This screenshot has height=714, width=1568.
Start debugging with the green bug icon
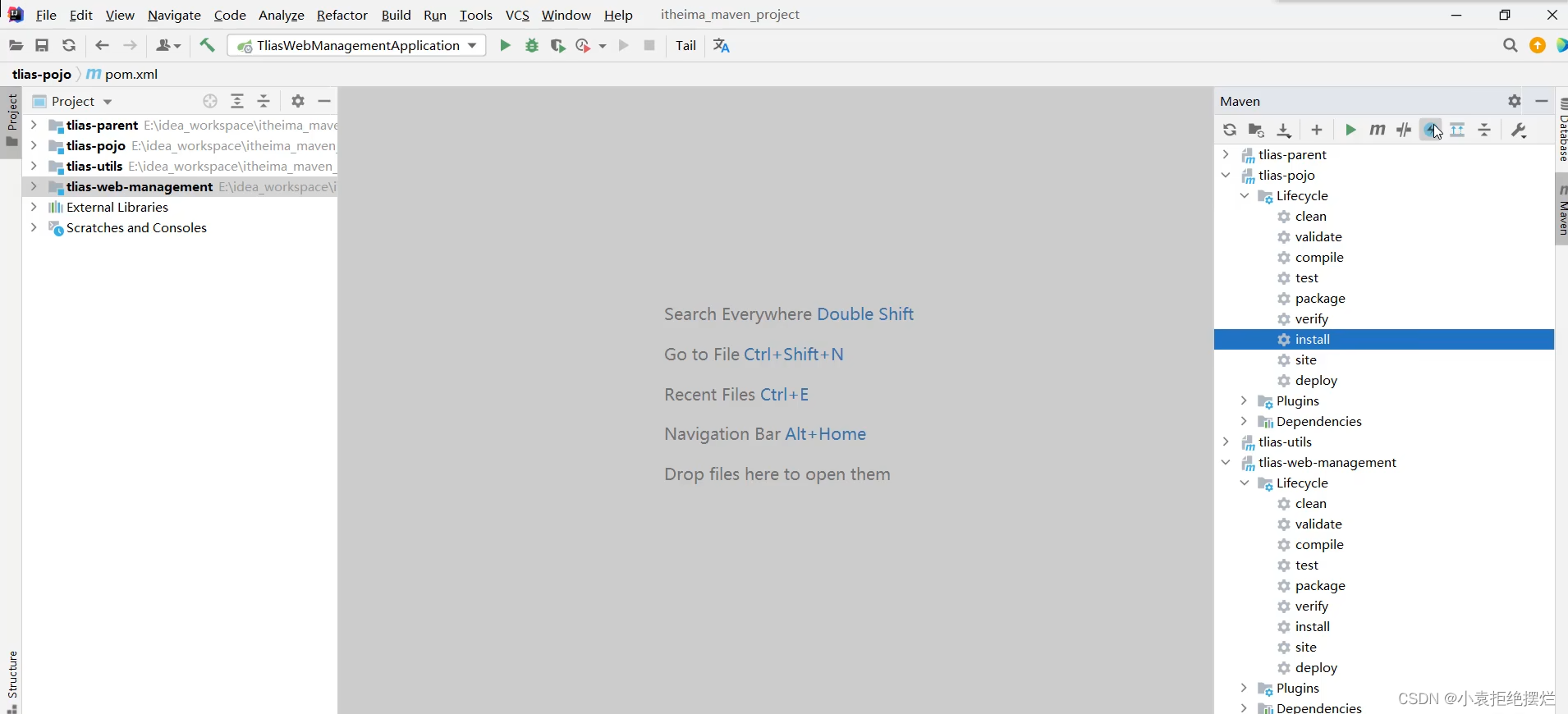pyautogui.click(x=532, y=46)
